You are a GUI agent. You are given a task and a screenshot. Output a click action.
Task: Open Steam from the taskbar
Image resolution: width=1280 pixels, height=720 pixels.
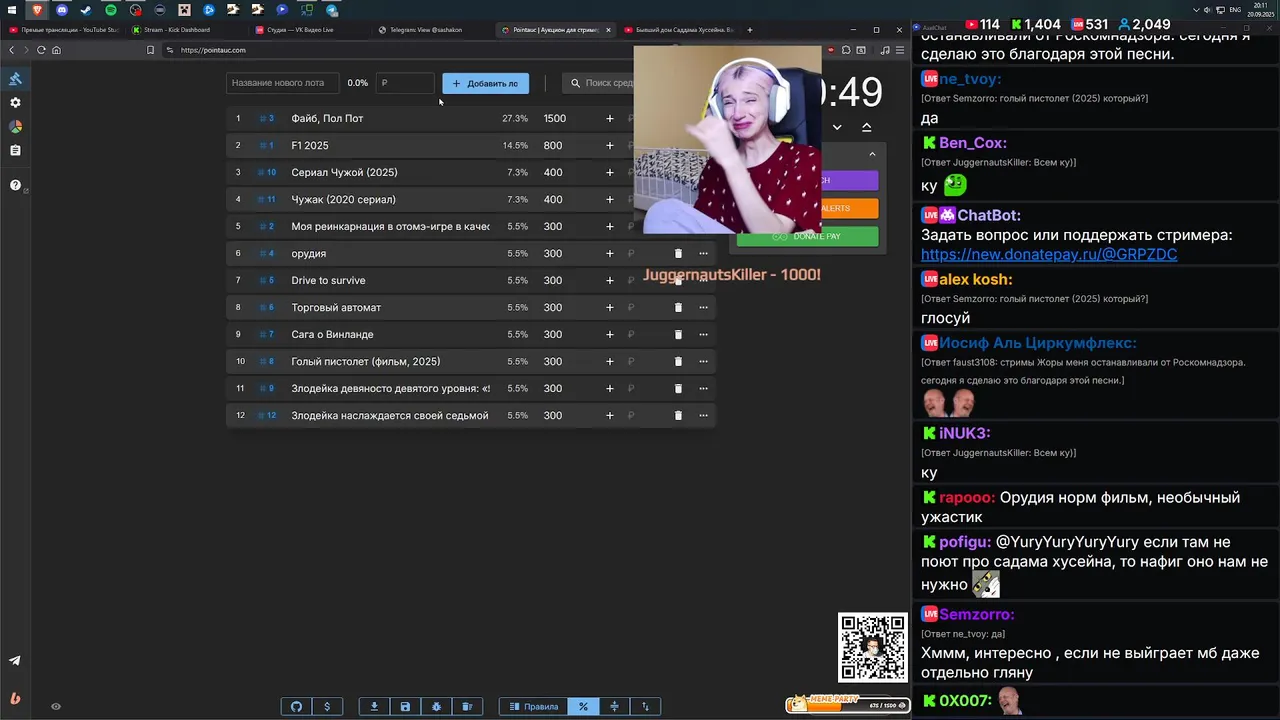(86, 10)
